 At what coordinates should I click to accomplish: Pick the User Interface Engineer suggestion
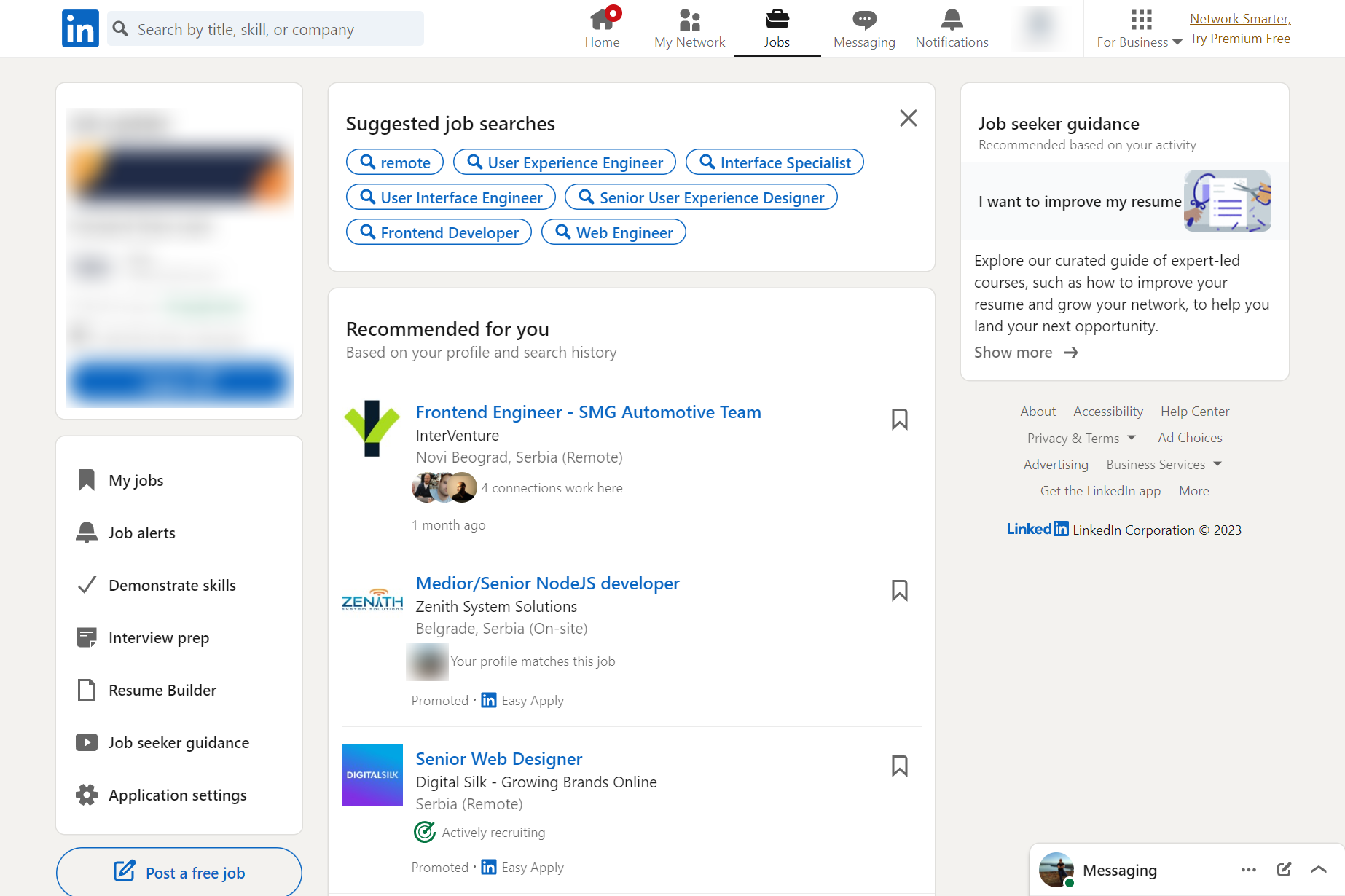(x=451, y=197)
